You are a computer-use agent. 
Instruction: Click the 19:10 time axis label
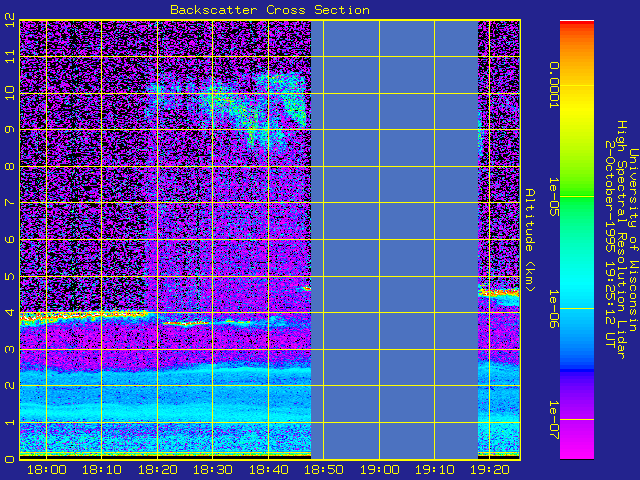tap(435, 470)
